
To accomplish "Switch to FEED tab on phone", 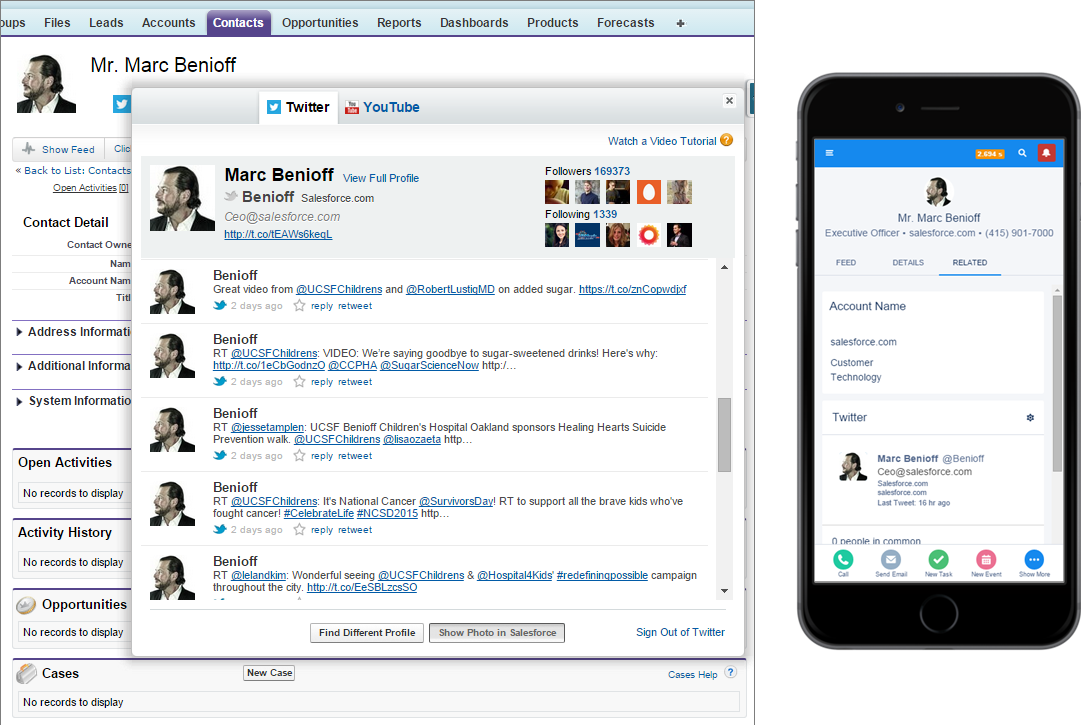I will (x=846, y=263).
